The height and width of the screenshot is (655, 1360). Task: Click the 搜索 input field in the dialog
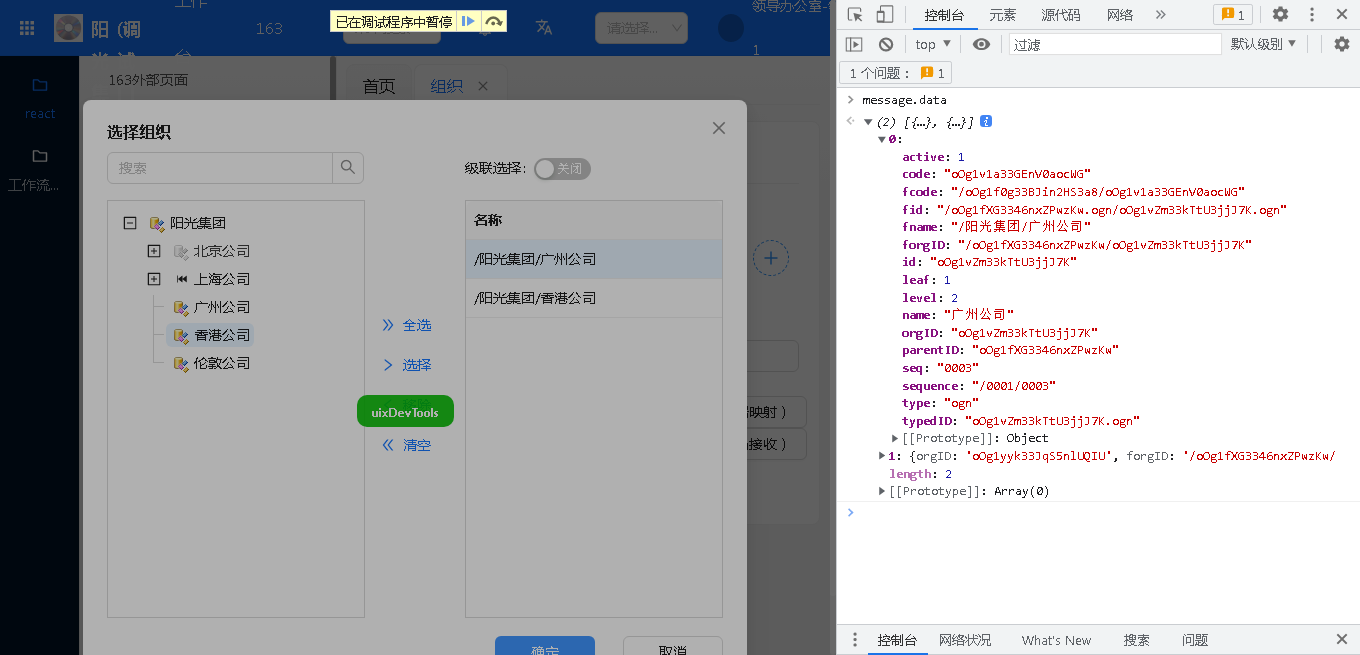[x=220, y=168]
